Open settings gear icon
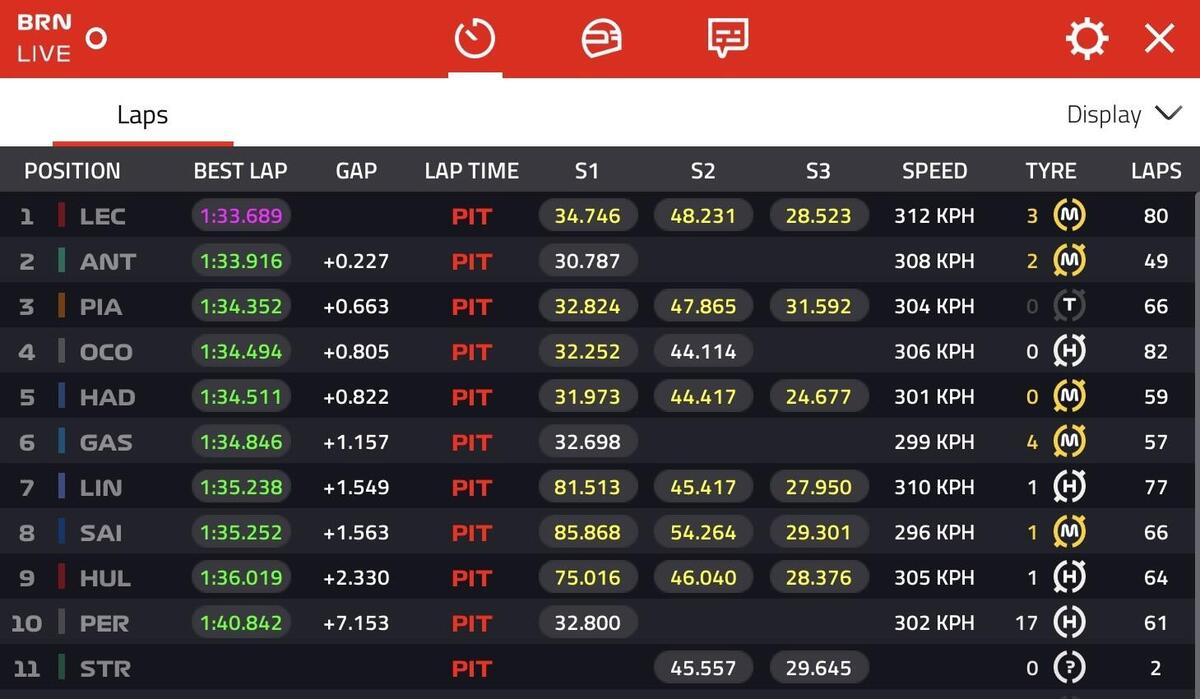This screenshot has height=699, width=1200. (1086, 39)
